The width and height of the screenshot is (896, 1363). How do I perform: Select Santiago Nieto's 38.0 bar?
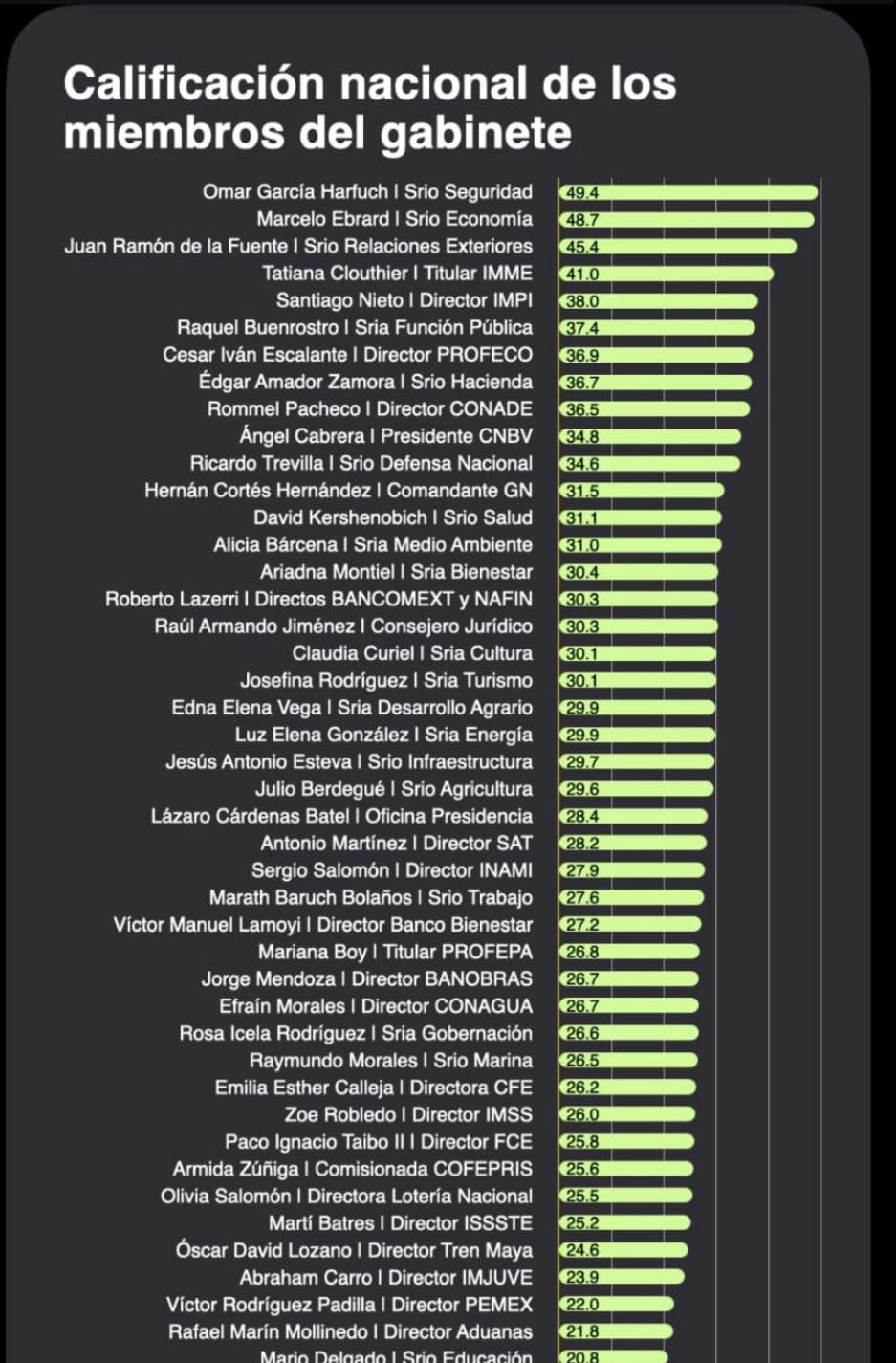(658, 301)
